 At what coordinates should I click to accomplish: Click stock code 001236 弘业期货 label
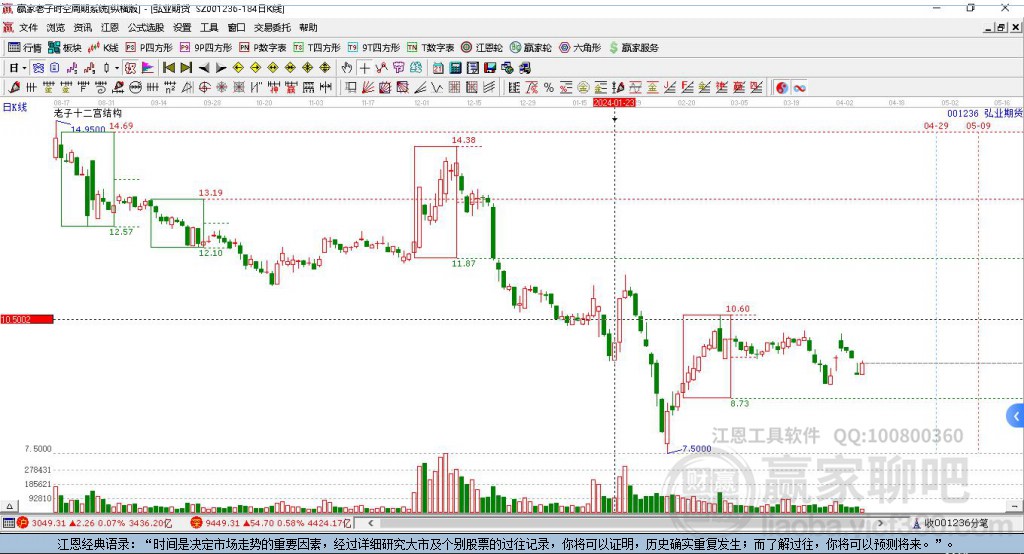985,114
